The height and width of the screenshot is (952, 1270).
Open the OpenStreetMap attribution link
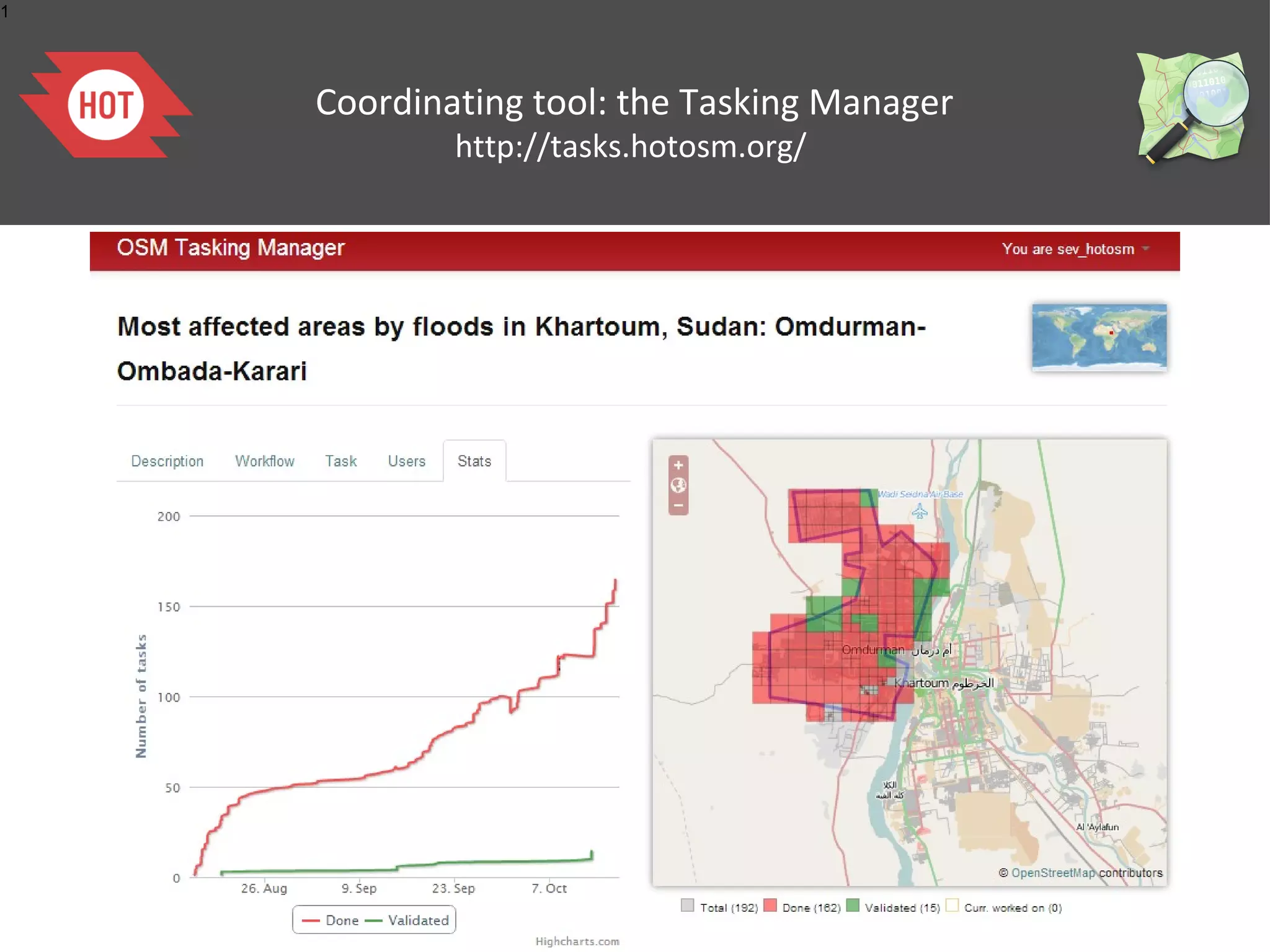1053,873
